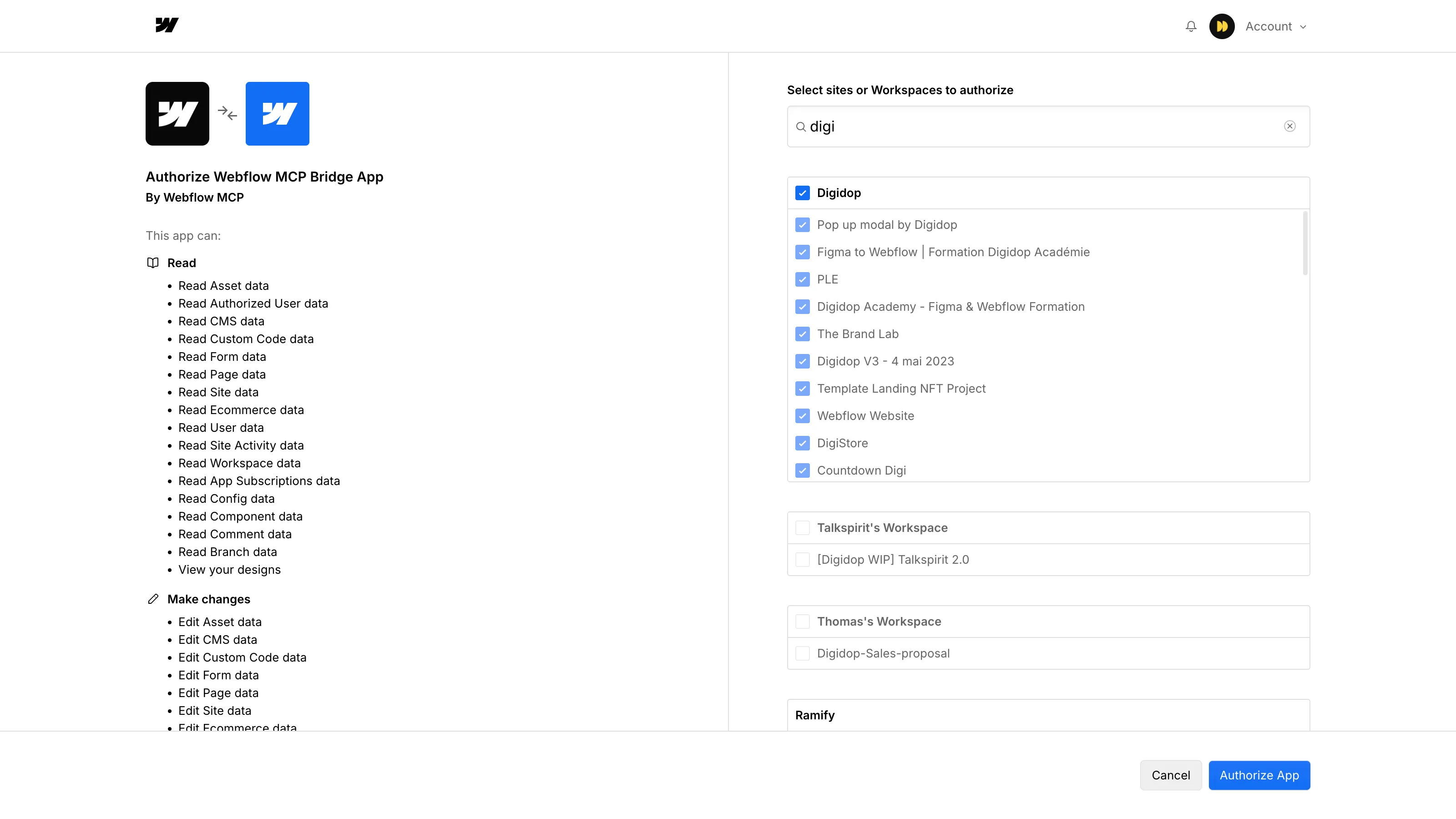Click the Read book icon

[x=152, y=263]
